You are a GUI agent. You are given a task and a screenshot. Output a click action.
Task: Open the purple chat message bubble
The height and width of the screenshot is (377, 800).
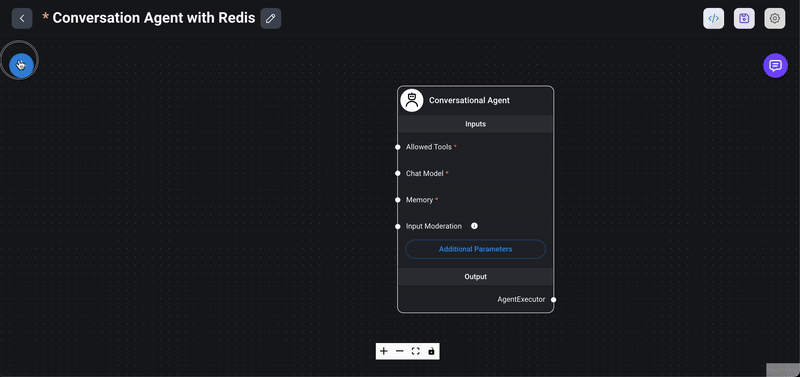pos(776,66)
